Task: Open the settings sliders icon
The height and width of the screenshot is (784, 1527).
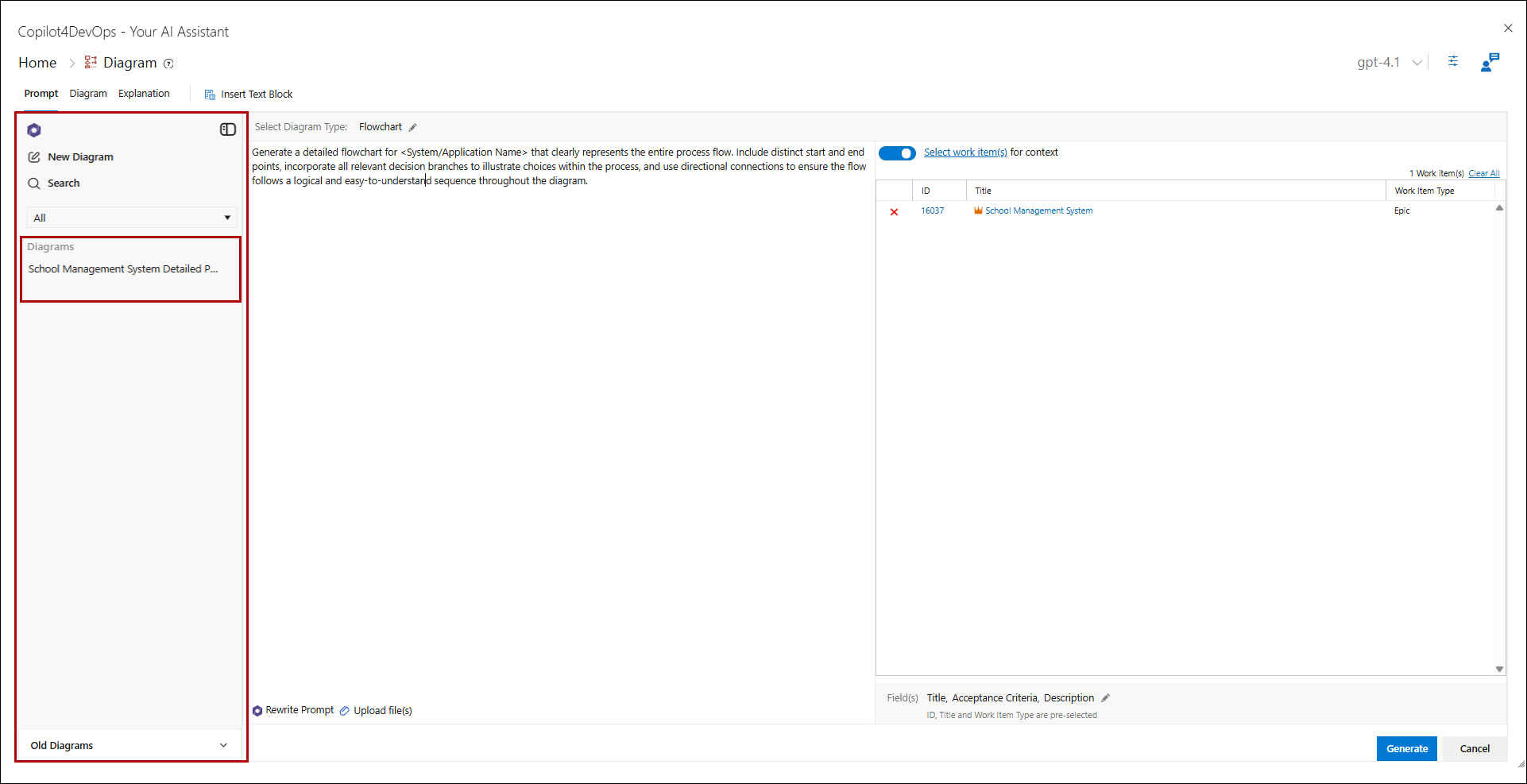Action: pyautogui.click(x=1453, y=62)
